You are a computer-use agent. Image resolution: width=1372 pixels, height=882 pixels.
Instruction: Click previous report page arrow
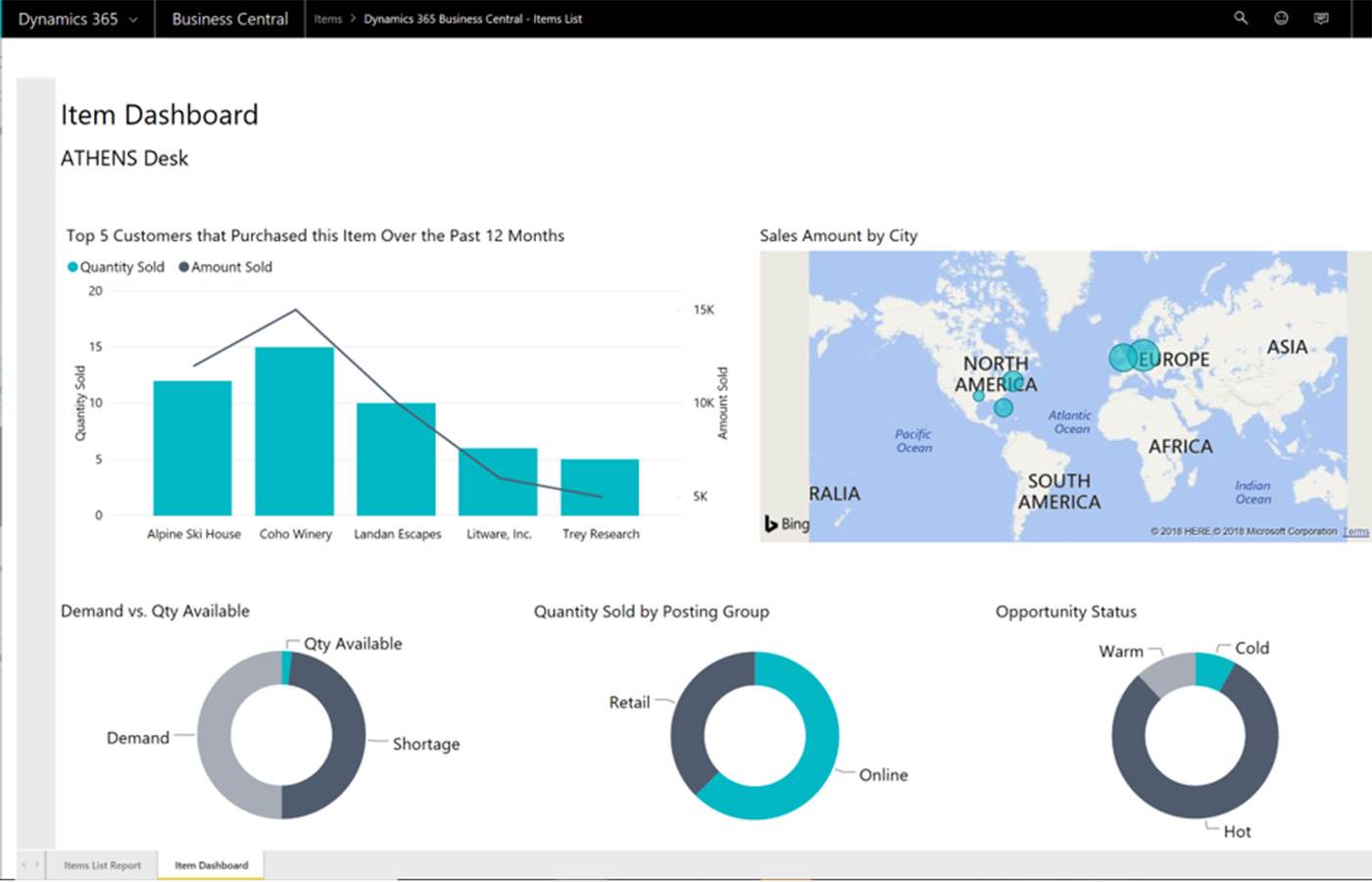pyautogui.click(x=24, y=864)
